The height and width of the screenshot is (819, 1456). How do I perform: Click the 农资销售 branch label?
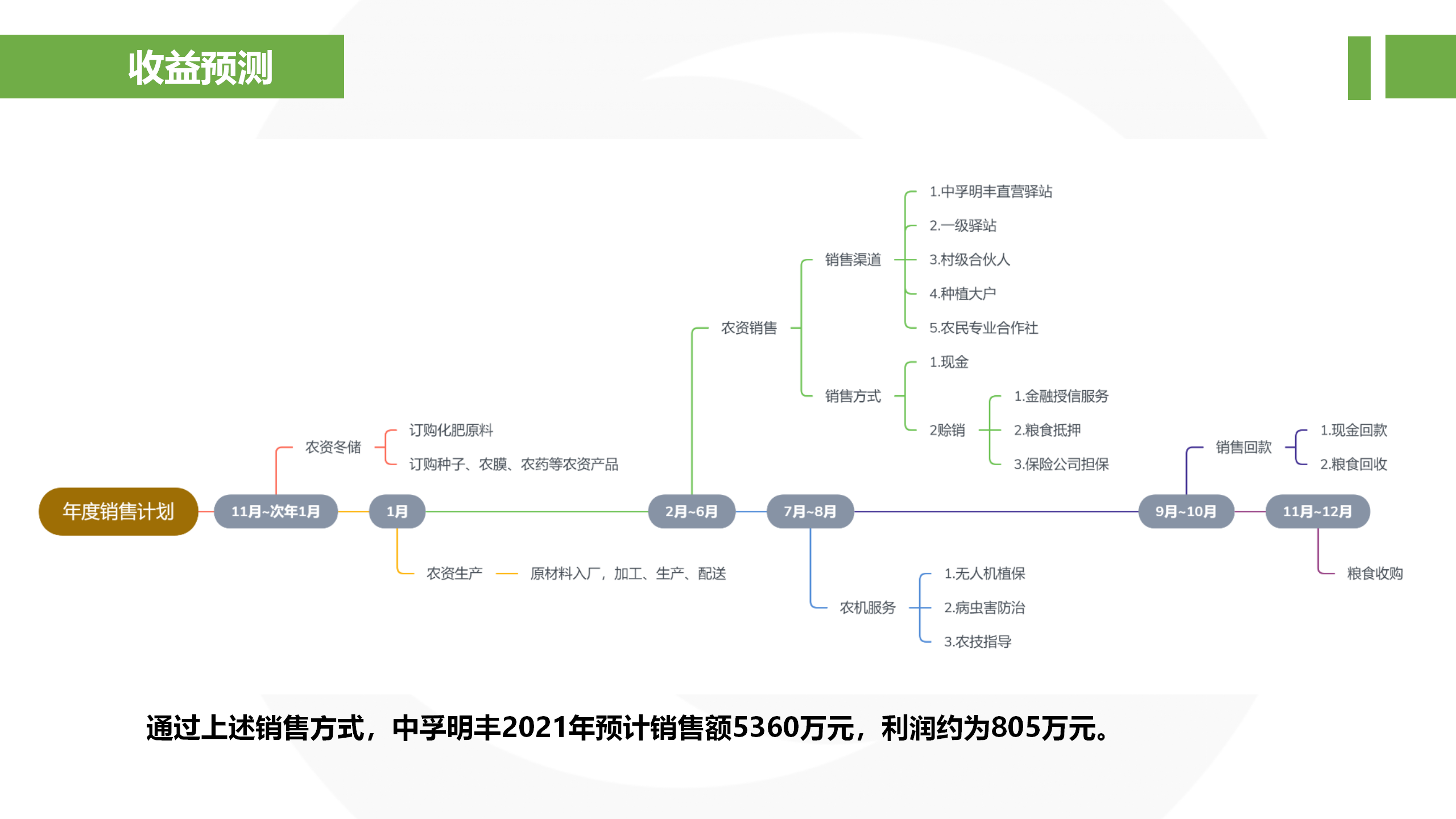(749, 328)
